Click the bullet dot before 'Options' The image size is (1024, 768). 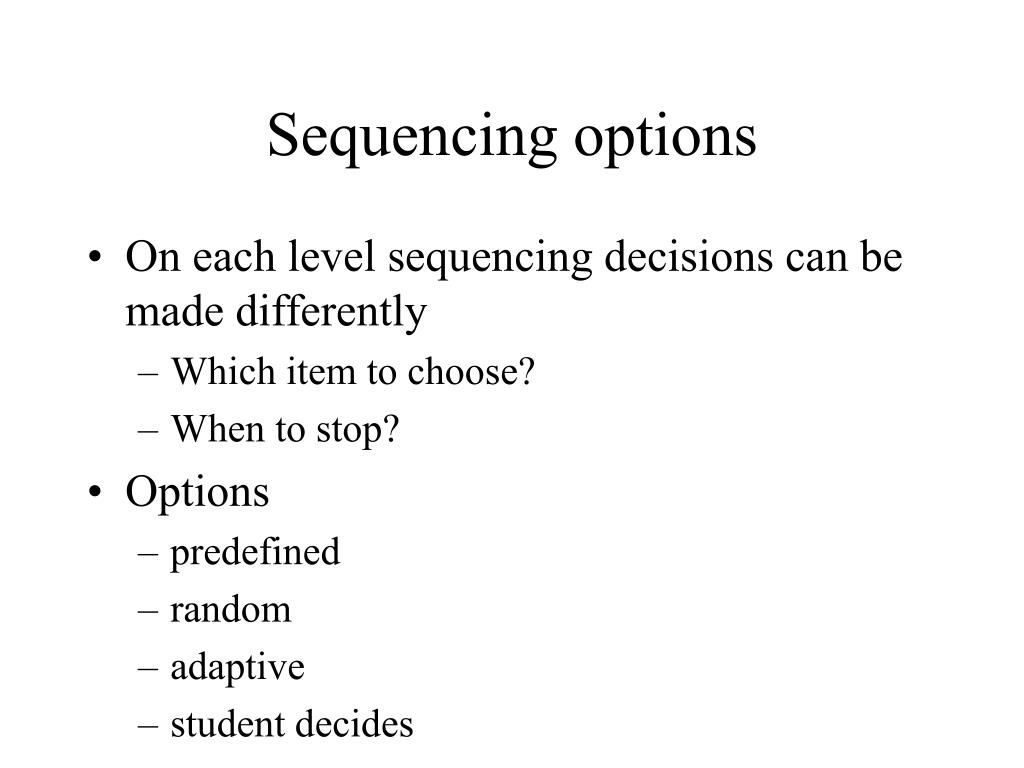click(x=95, y=491)
